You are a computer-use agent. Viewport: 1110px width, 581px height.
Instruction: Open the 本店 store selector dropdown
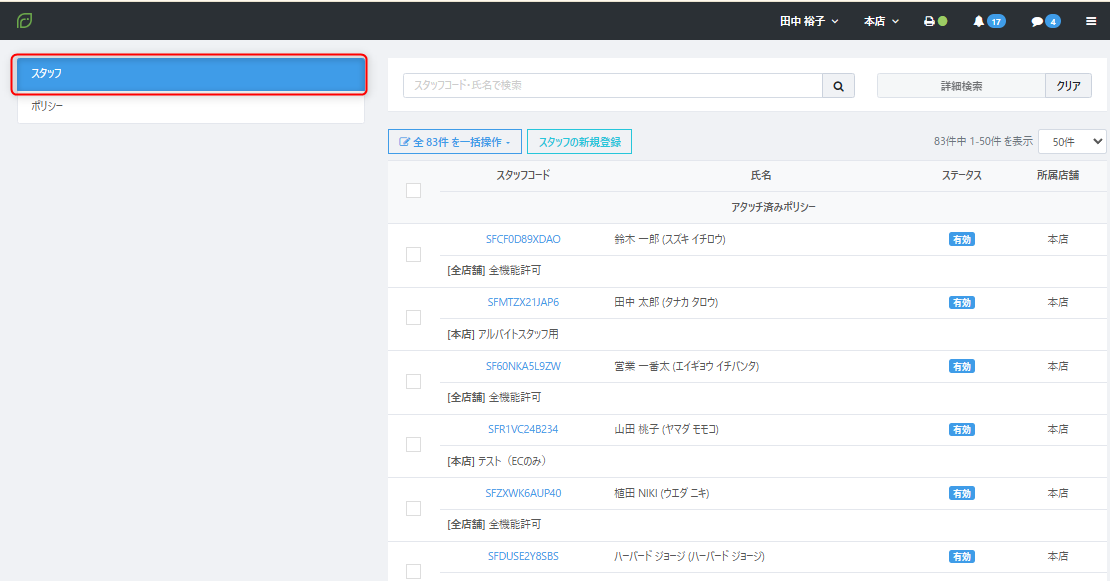[x=881, y=21]
